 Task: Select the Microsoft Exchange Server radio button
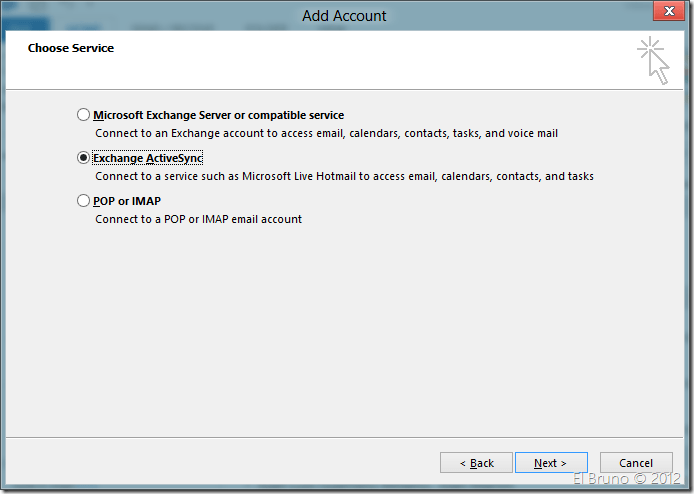(83, 115)
